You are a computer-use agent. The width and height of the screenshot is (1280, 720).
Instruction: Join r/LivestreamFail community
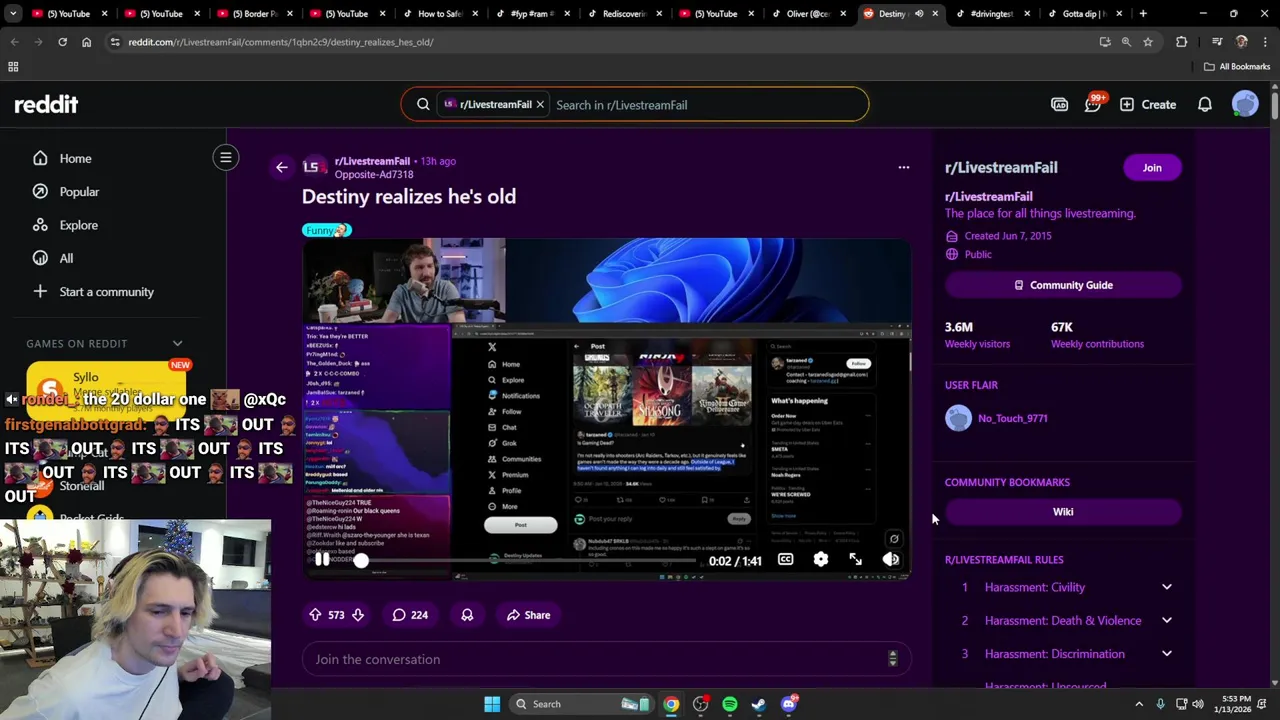click(1152, 168)
